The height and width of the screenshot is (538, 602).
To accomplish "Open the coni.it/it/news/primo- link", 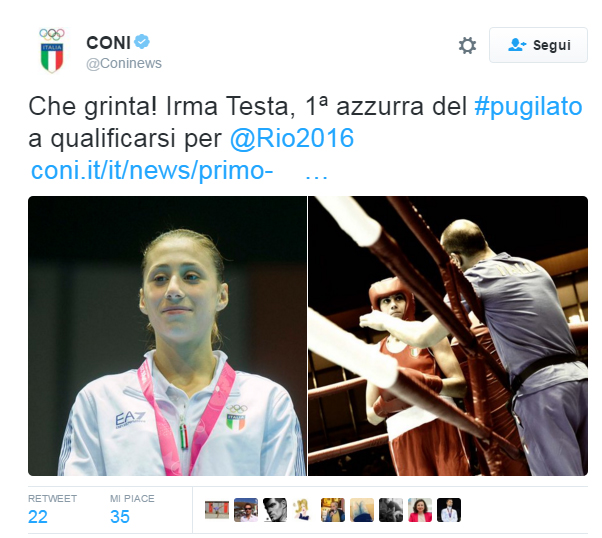I will [x=152, y=170].
